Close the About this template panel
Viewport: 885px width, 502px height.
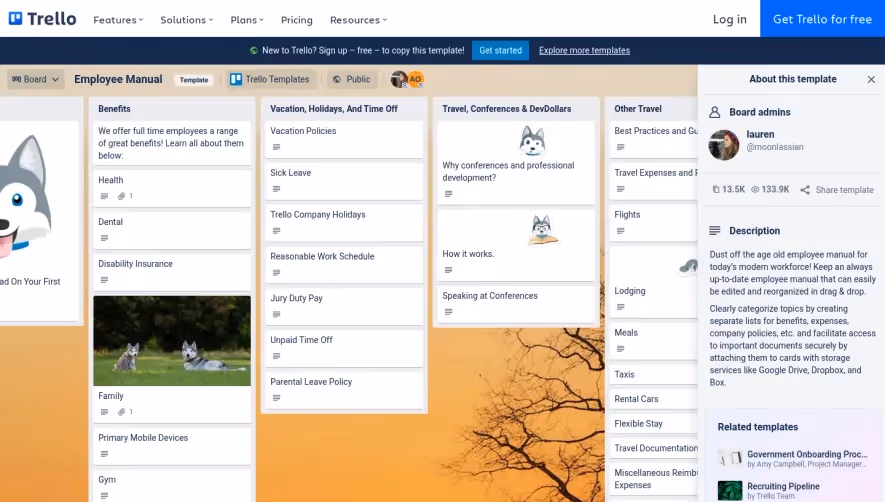pyautogui.click(x=871, y=79)
